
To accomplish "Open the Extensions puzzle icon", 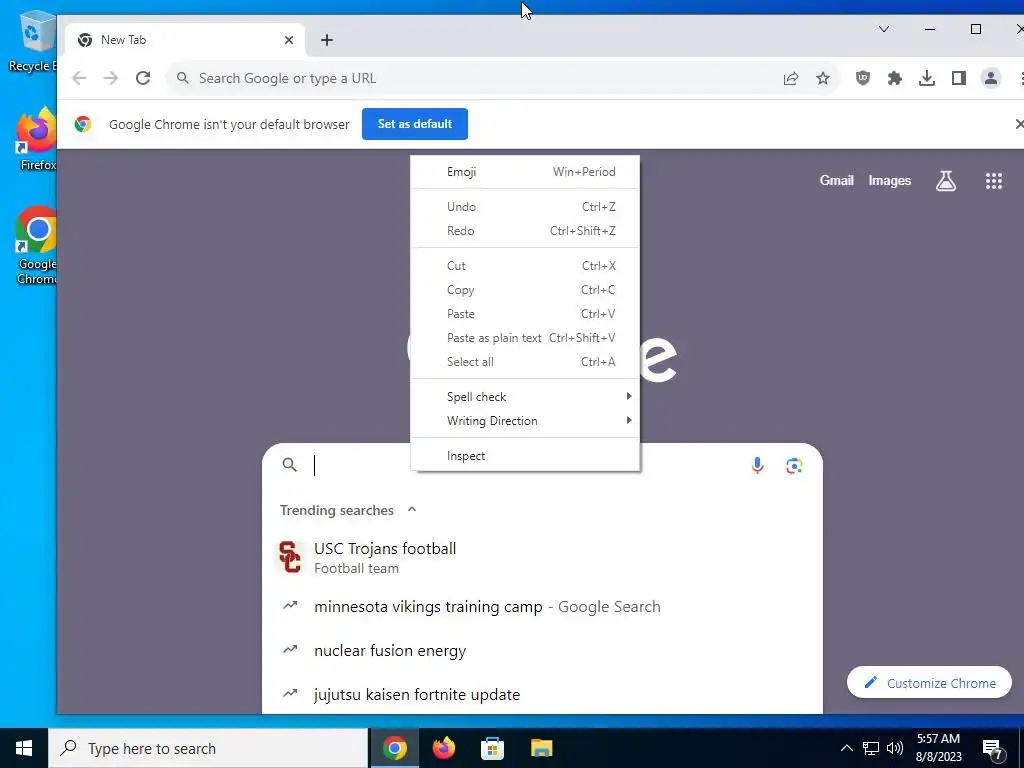I will click(x=895, y=78).
